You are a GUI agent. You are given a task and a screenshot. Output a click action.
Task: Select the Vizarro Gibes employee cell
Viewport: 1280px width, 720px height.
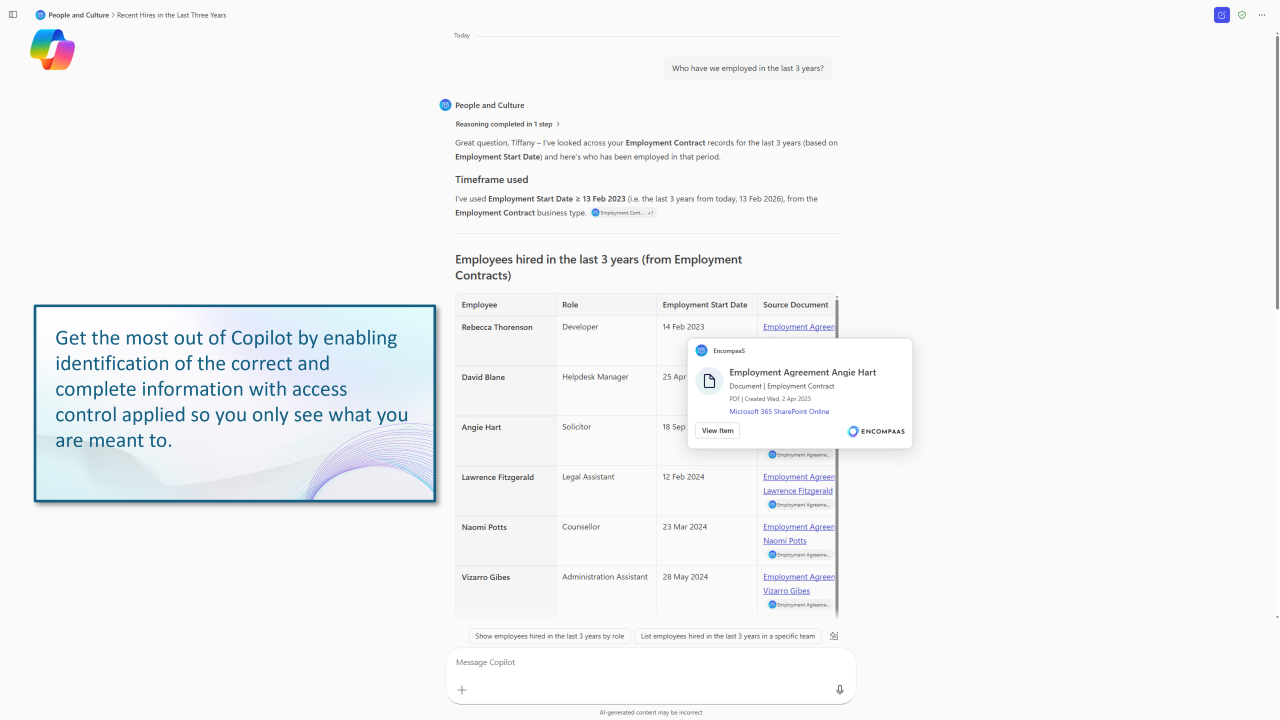click(x=506, y=591)
